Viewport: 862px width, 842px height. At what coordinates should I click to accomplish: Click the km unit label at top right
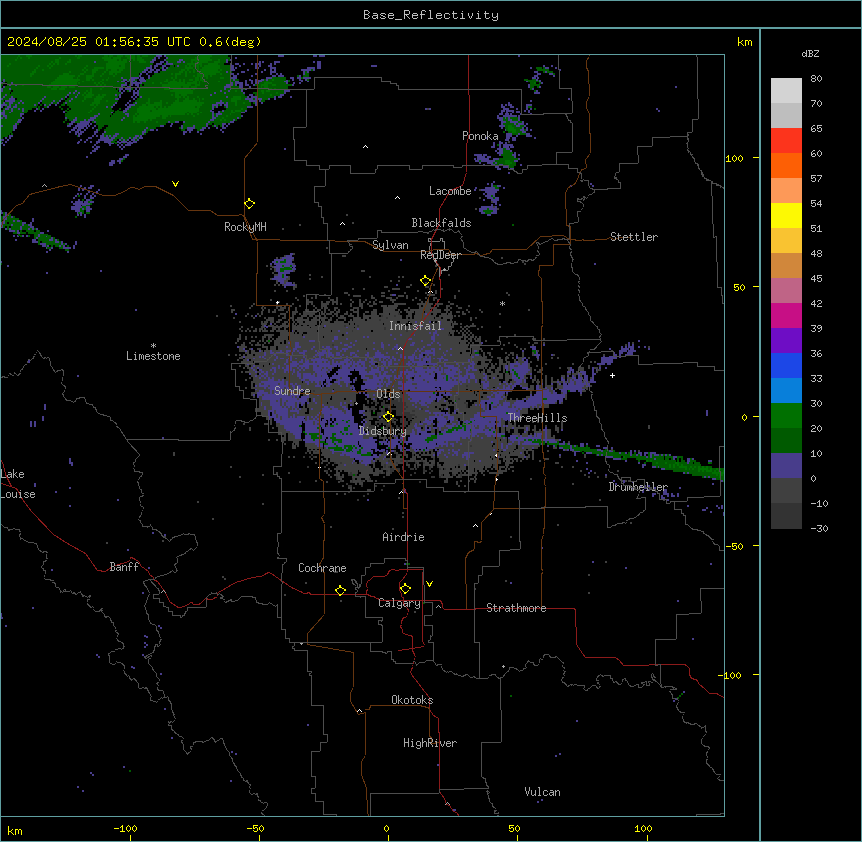pos(744,42)
